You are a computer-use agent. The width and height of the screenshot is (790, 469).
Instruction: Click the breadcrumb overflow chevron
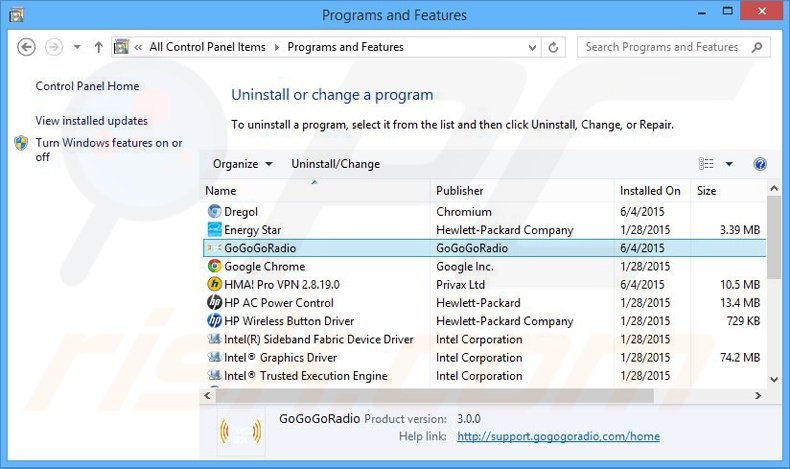click(138, 47)
